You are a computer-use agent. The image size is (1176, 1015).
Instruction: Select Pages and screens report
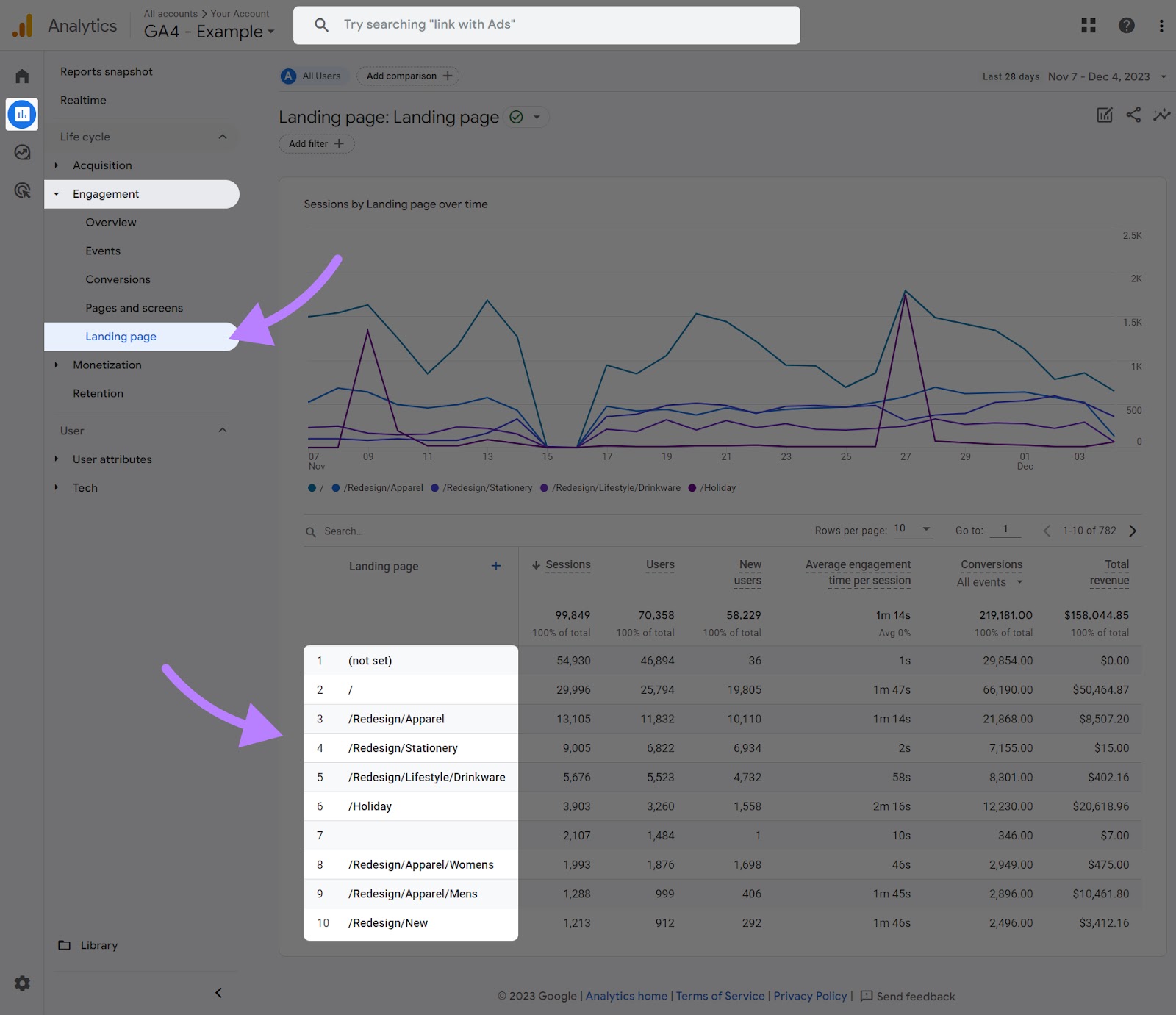pos(134,308)
